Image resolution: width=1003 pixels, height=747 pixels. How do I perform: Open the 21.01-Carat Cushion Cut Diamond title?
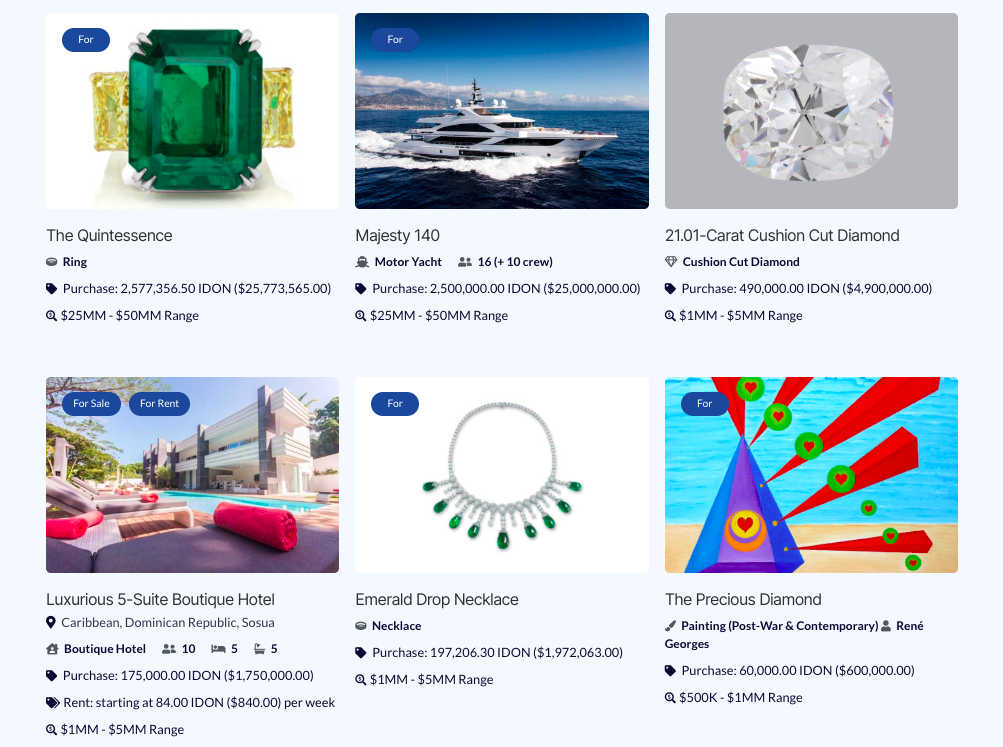point(782,235)
